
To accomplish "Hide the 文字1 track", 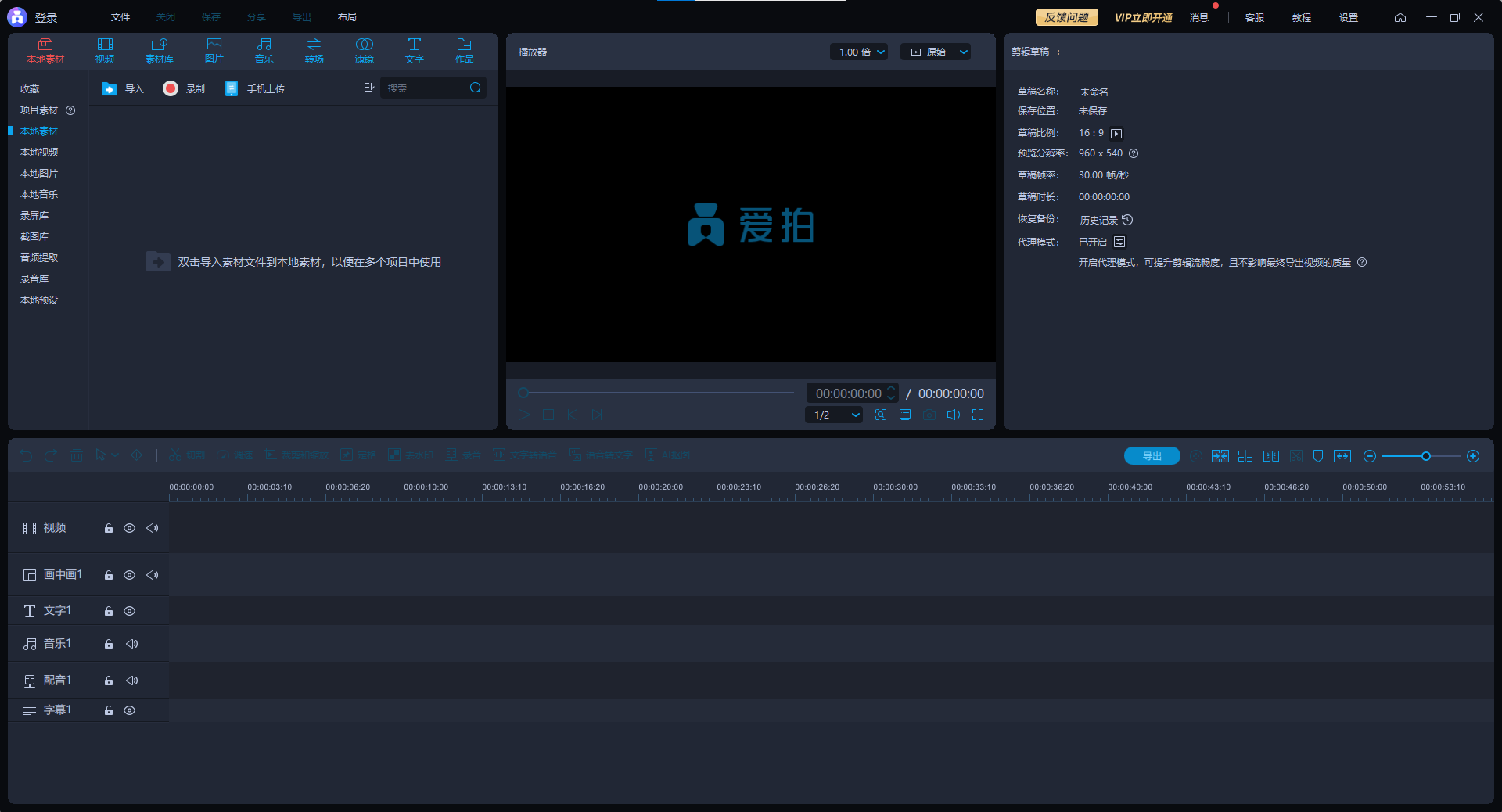I will 130,612.
